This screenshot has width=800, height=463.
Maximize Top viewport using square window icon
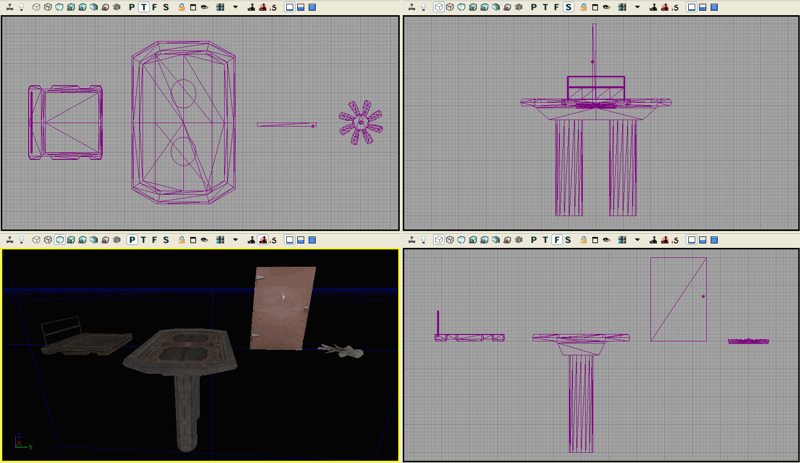[x=193, y=7]
